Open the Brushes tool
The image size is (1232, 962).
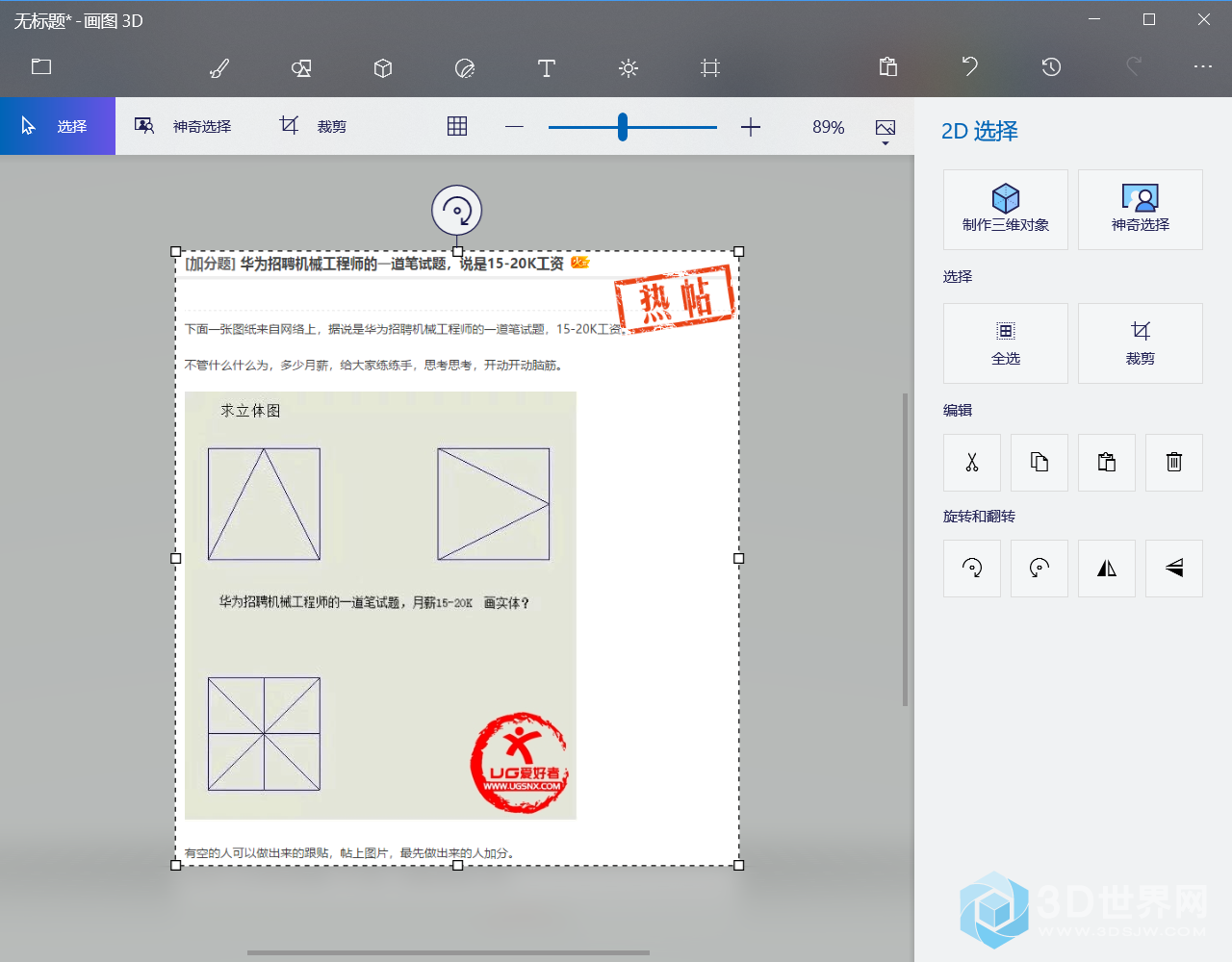219,67
